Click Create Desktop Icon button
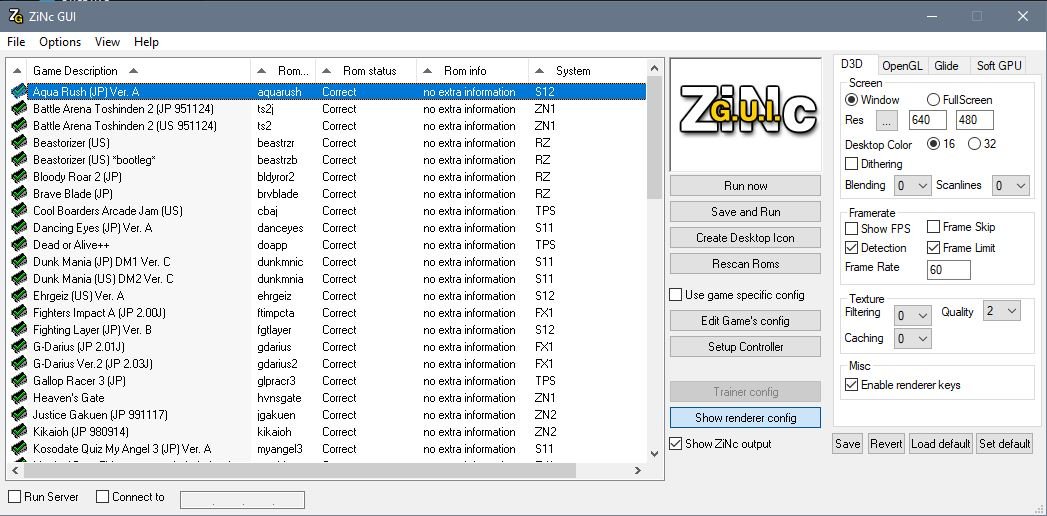1047x516 pixels. (745, 238)
